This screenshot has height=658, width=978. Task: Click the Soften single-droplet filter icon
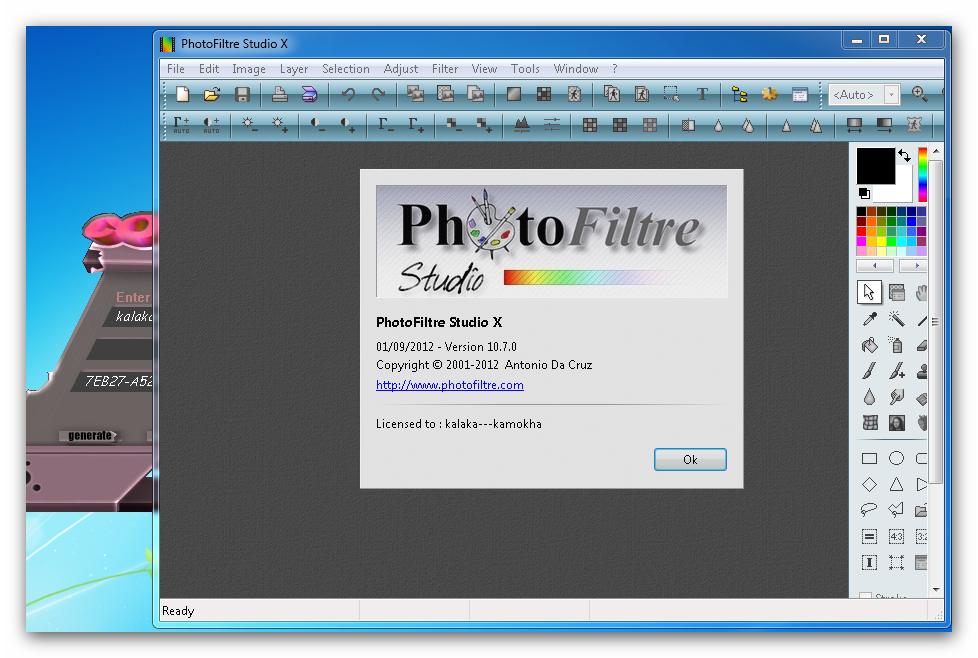(719, 125)
